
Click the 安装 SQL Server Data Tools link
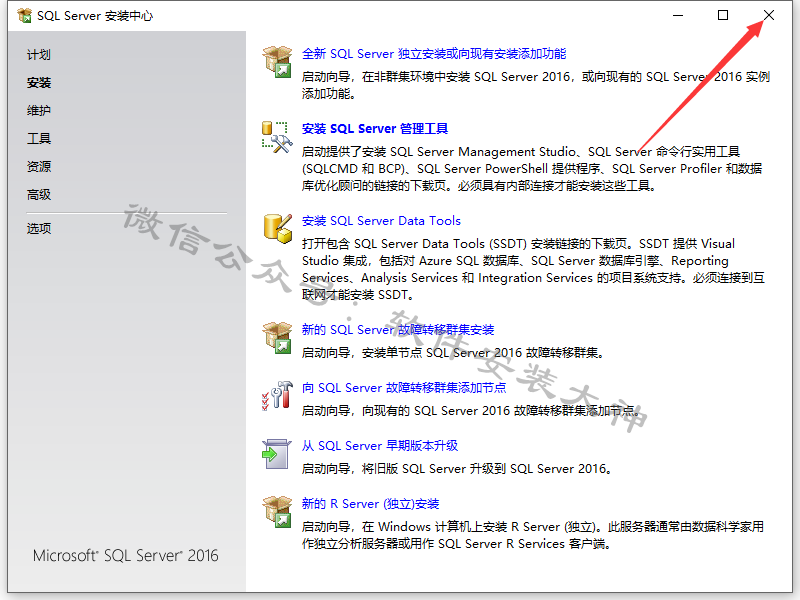tap(381, 221)
